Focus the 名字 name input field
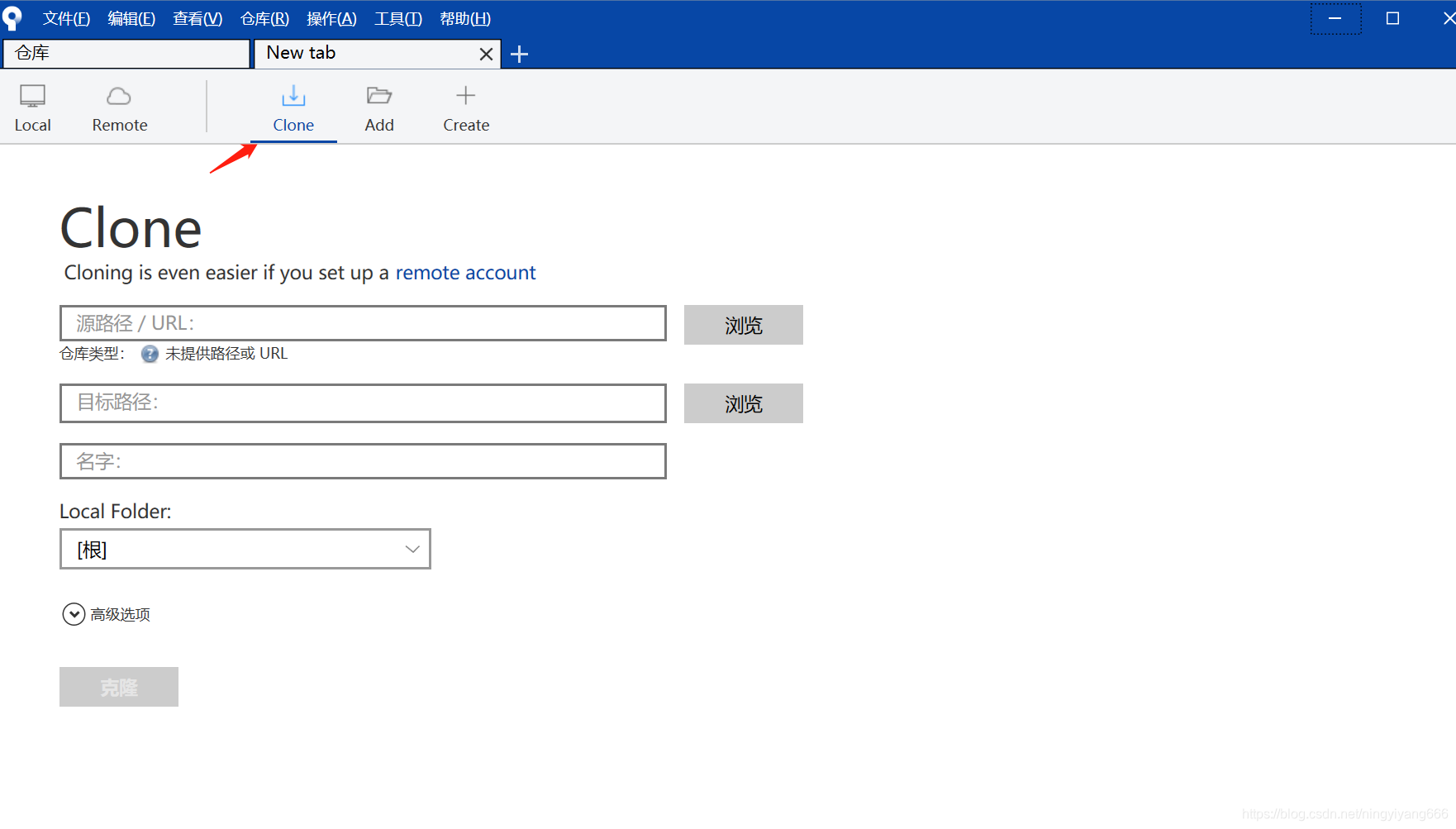 [x=363, y=461]
